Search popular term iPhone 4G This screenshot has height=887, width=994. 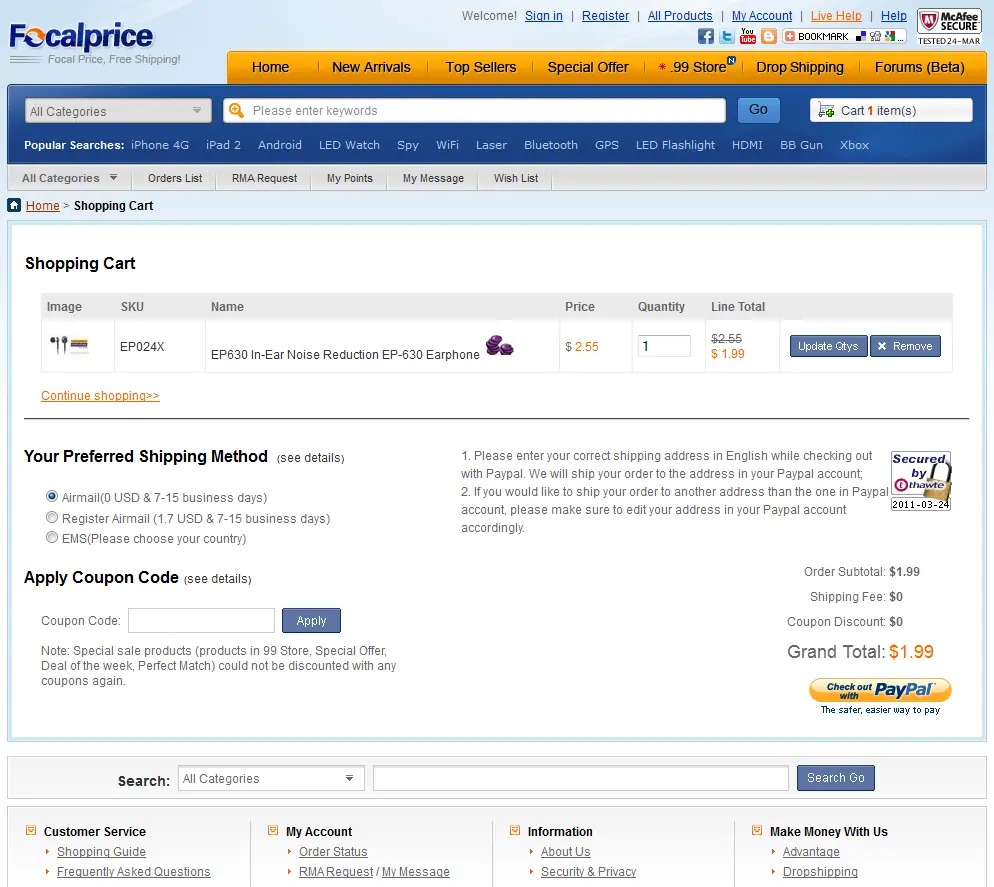point(160,145)
